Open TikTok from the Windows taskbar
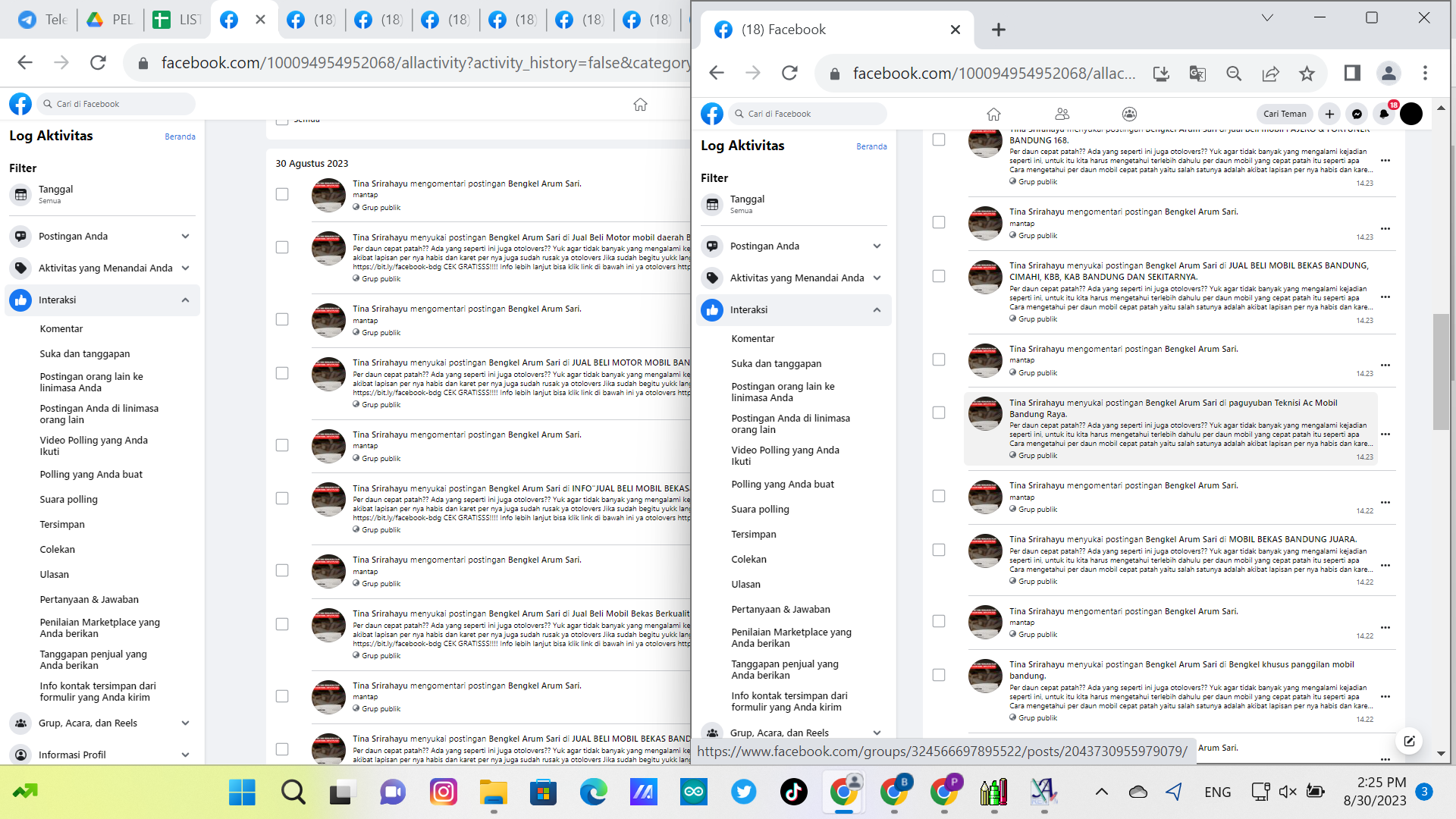The image size is (1456, 819). pos(794,792)
